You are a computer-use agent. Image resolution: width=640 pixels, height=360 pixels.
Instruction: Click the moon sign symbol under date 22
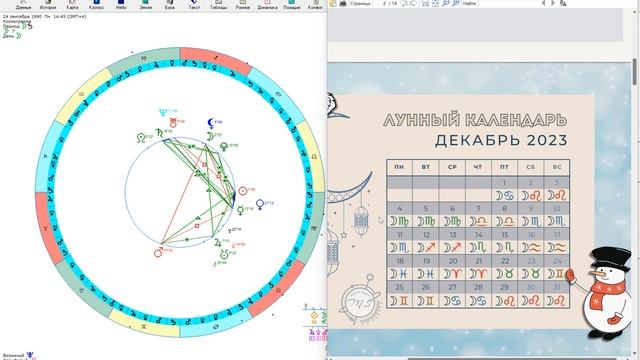[x=505, y=273]
